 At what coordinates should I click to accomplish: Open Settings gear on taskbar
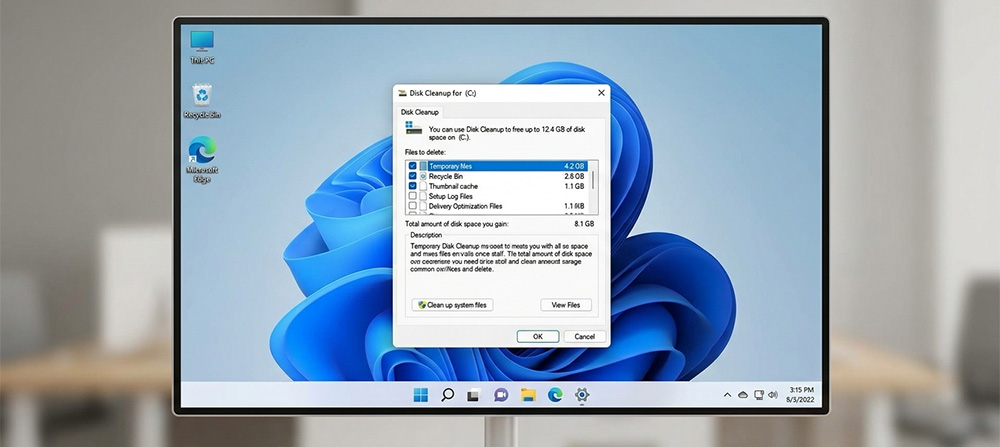(x=582, y=395)
